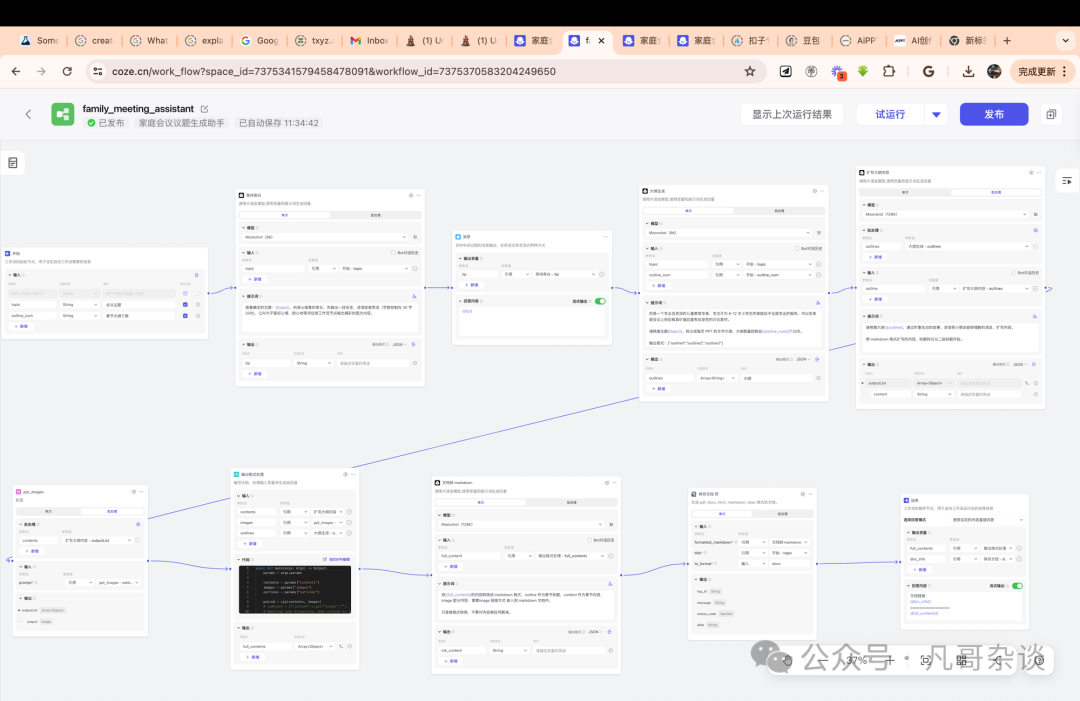Click 新增 add button in 开始 node

click(x=21, y=326)
